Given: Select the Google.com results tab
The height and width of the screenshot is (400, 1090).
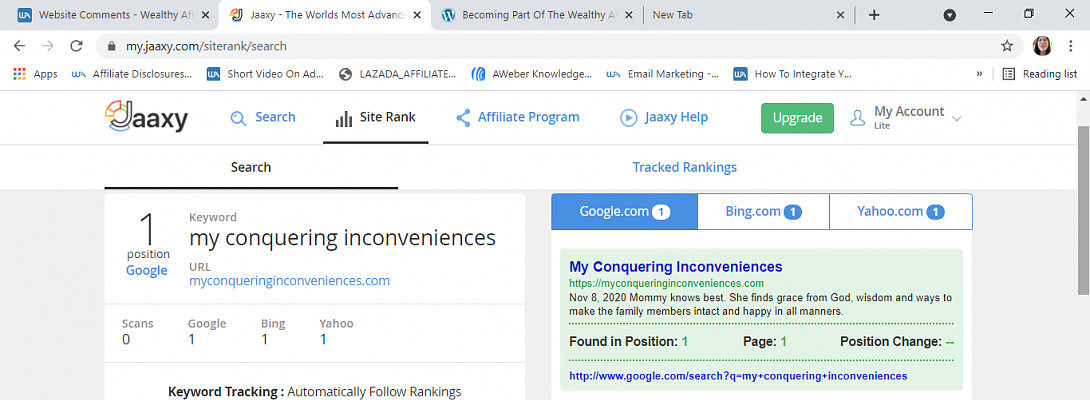Looking at the screenshot, I should (624, 211).
